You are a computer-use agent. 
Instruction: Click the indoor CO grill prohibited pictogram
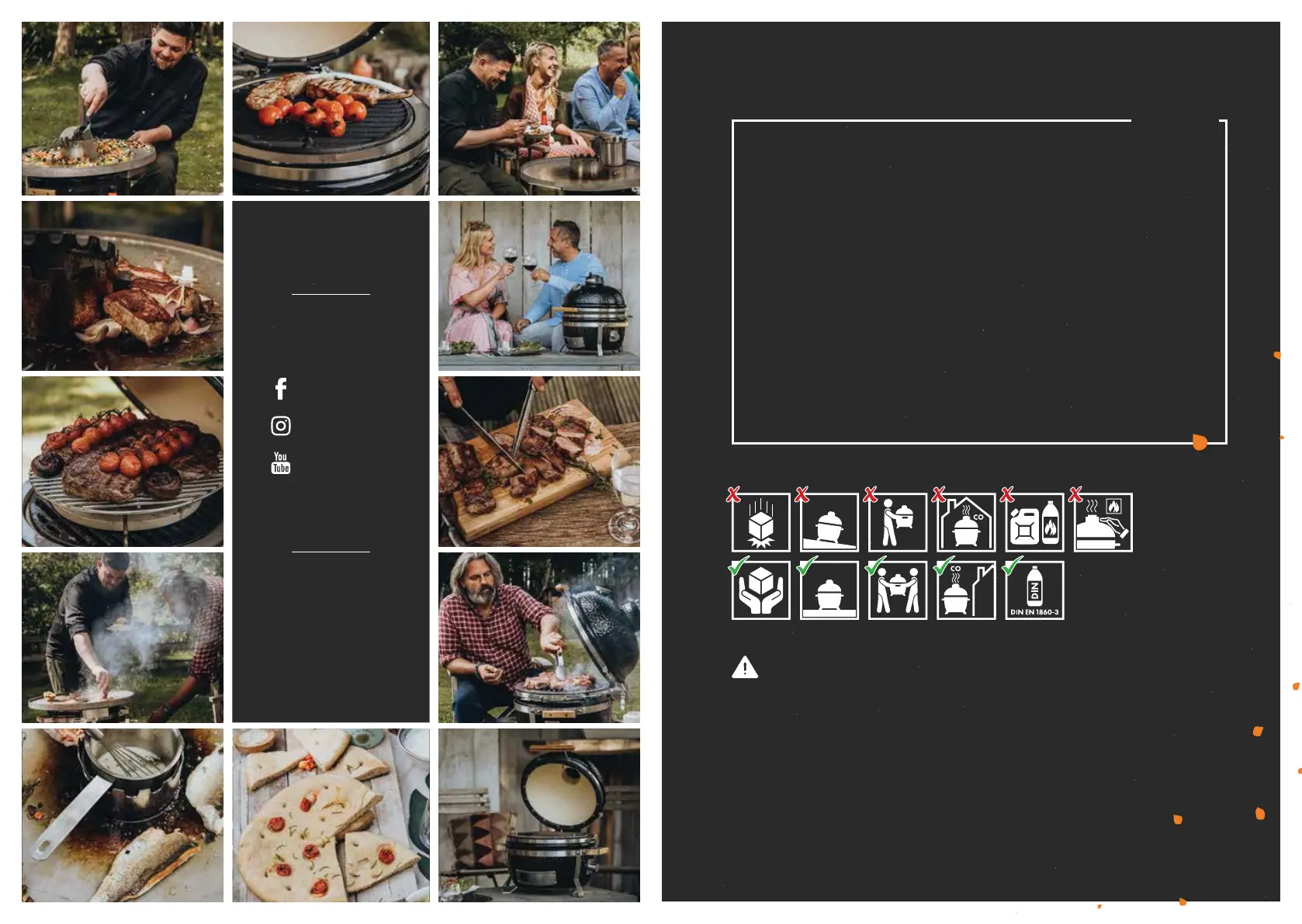(x=966, y=522)
